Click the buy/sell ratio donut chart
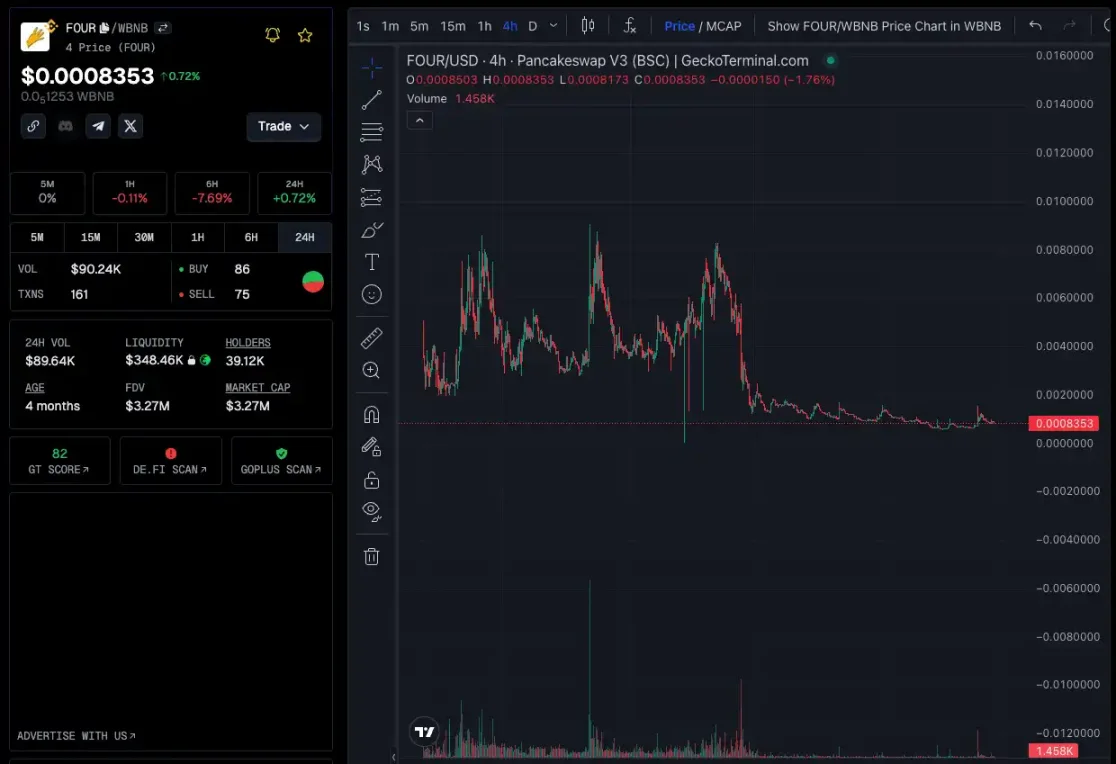The width and height of the screenshot is (1116, 764). coord(313,281)
